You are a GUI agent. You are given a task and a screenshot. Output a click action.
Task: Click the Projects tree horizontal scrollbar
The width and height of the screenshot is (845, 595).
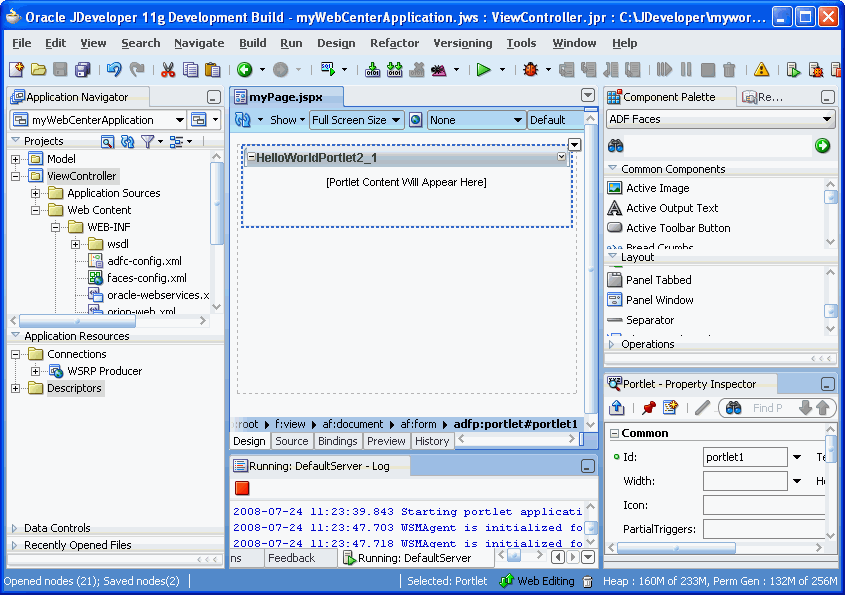tap(77, 321)
